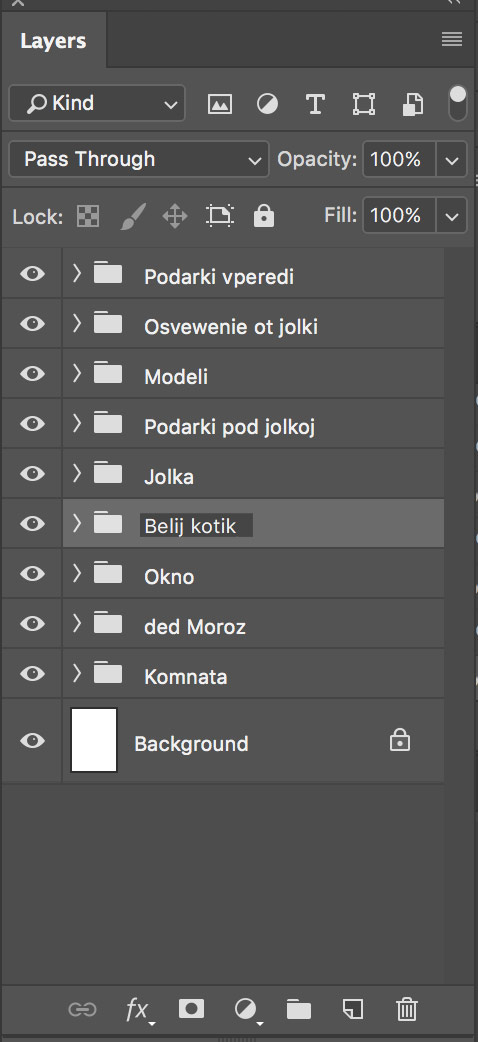Create new group folder icon
The width and height of the screenshot is (478, 1042).
tap(299, 1009)
